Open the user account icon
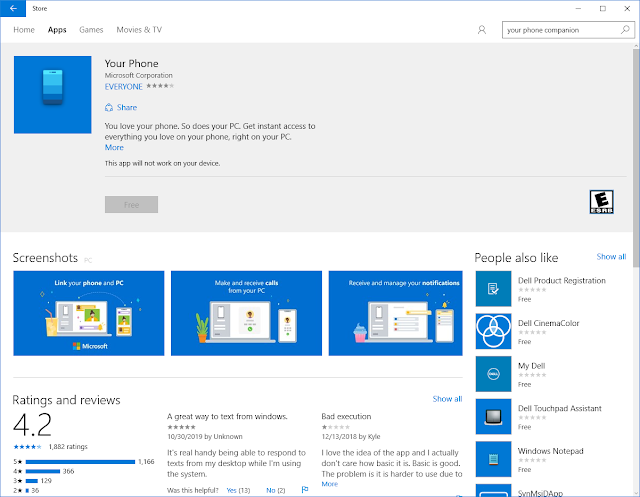 point(482,30)
